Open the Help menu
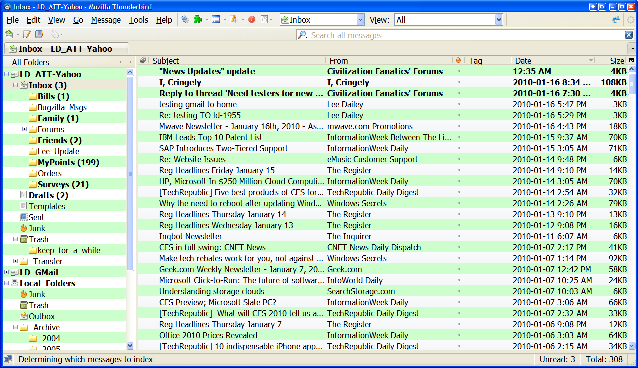 coord(164,20)
